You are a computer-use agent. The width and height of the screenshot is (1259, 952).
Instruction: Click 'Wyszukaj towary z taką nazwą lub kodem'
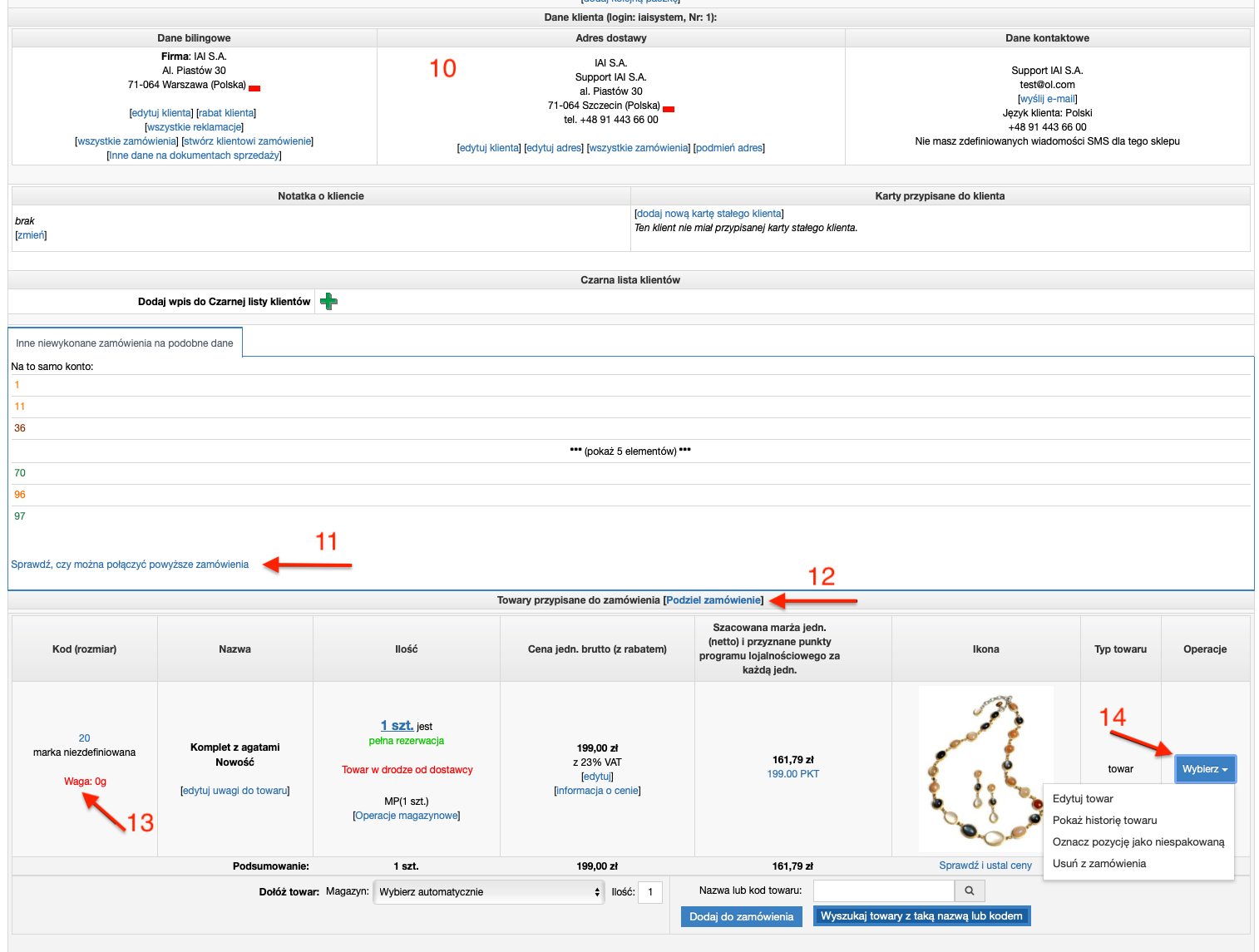[921, 915]
